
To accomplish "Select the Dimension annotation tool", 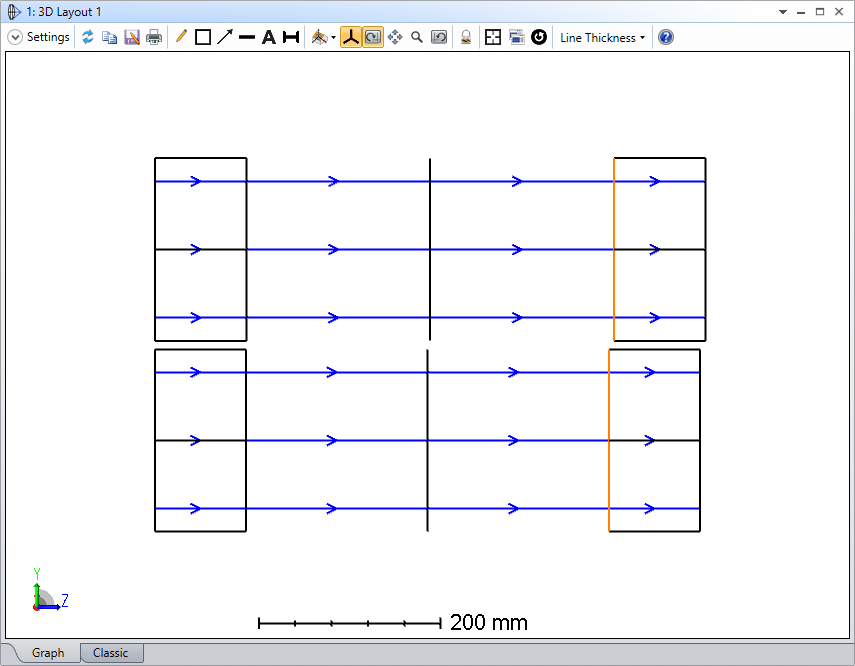I will click(x=290, y=37).
